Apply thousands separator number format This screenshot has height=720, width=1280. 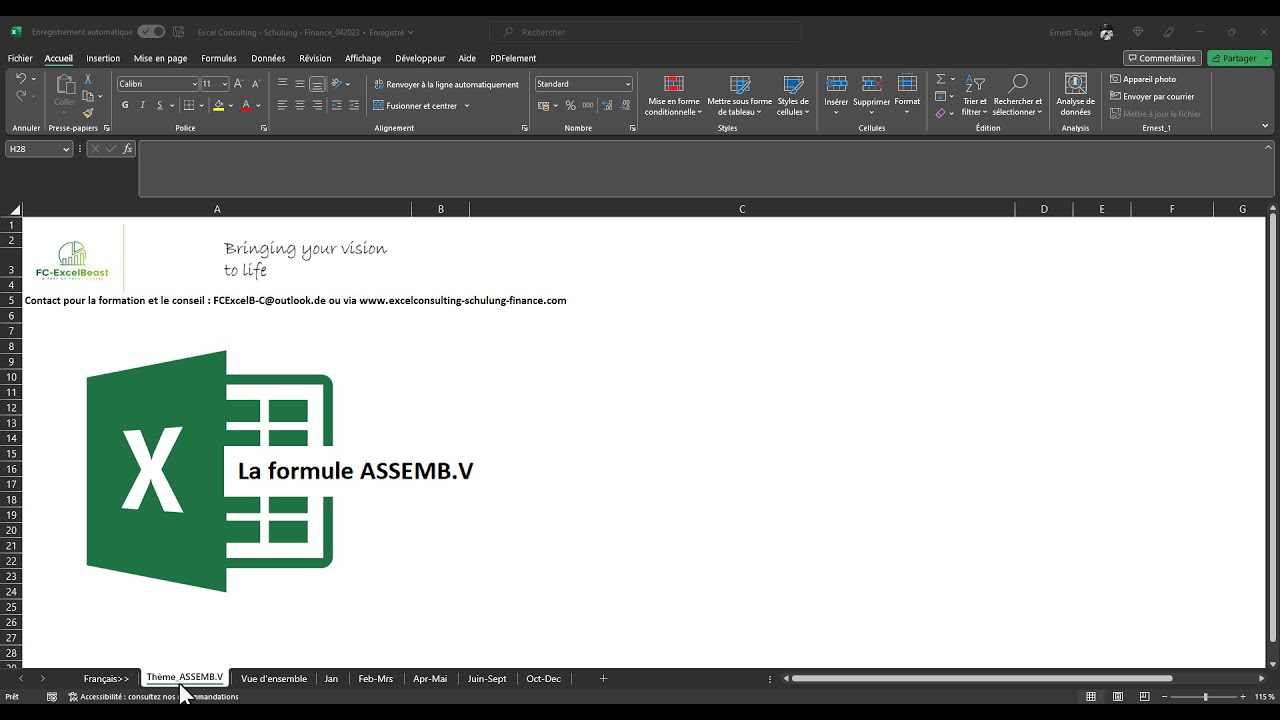pyautogui.click(x=588, y=105)
